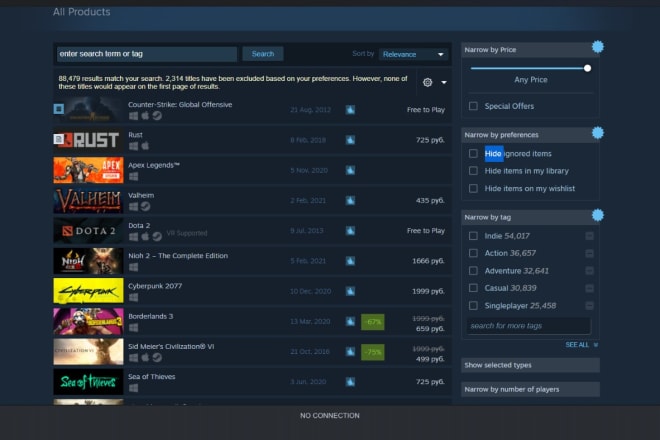Click the search for more tags field
The height and width of the screenshot is (440, 660).
tap(528, 326)
